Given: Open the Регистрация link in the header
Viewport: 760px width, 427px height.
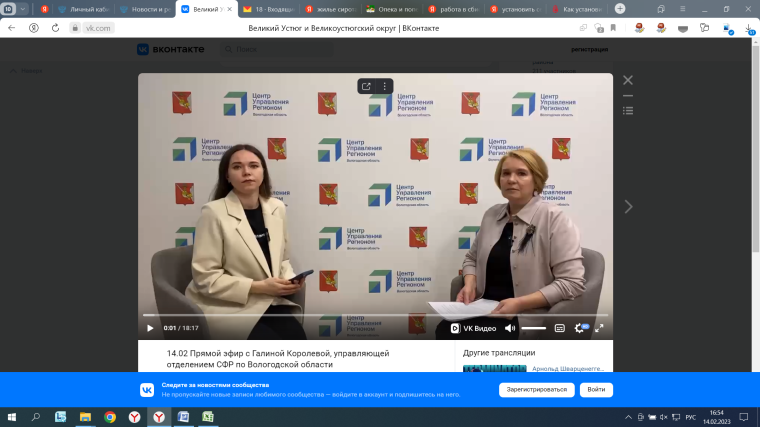Looking at the screenshot, I should 589,49.
